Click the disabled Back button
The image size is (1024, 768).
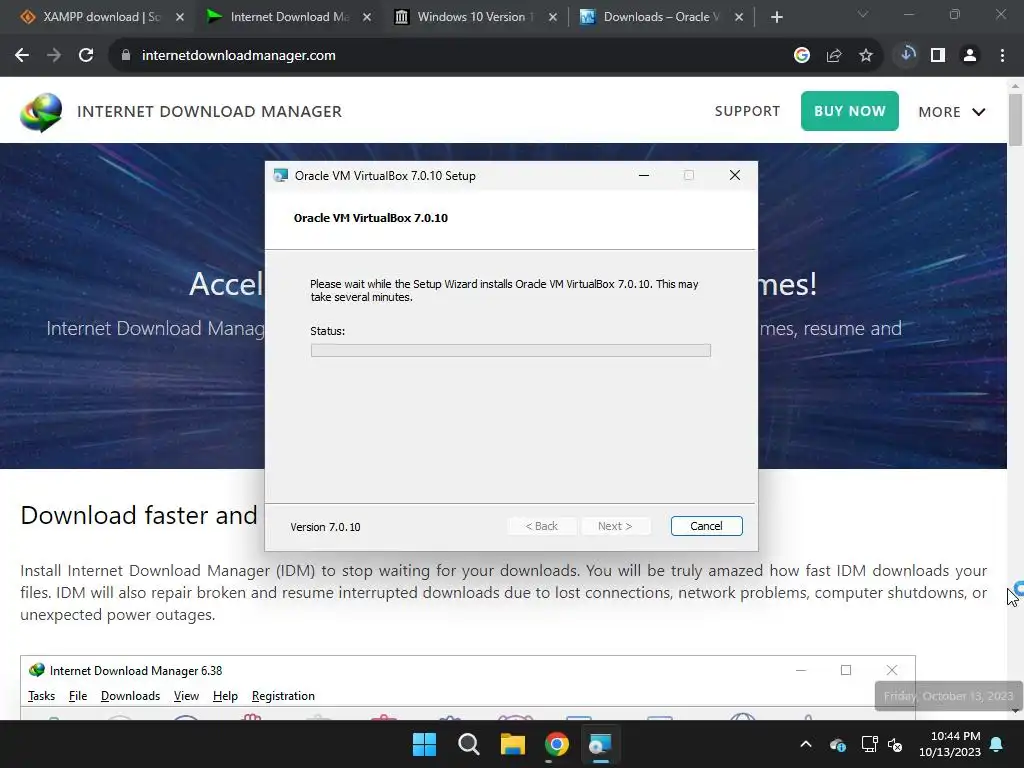(x=541, y=526)
